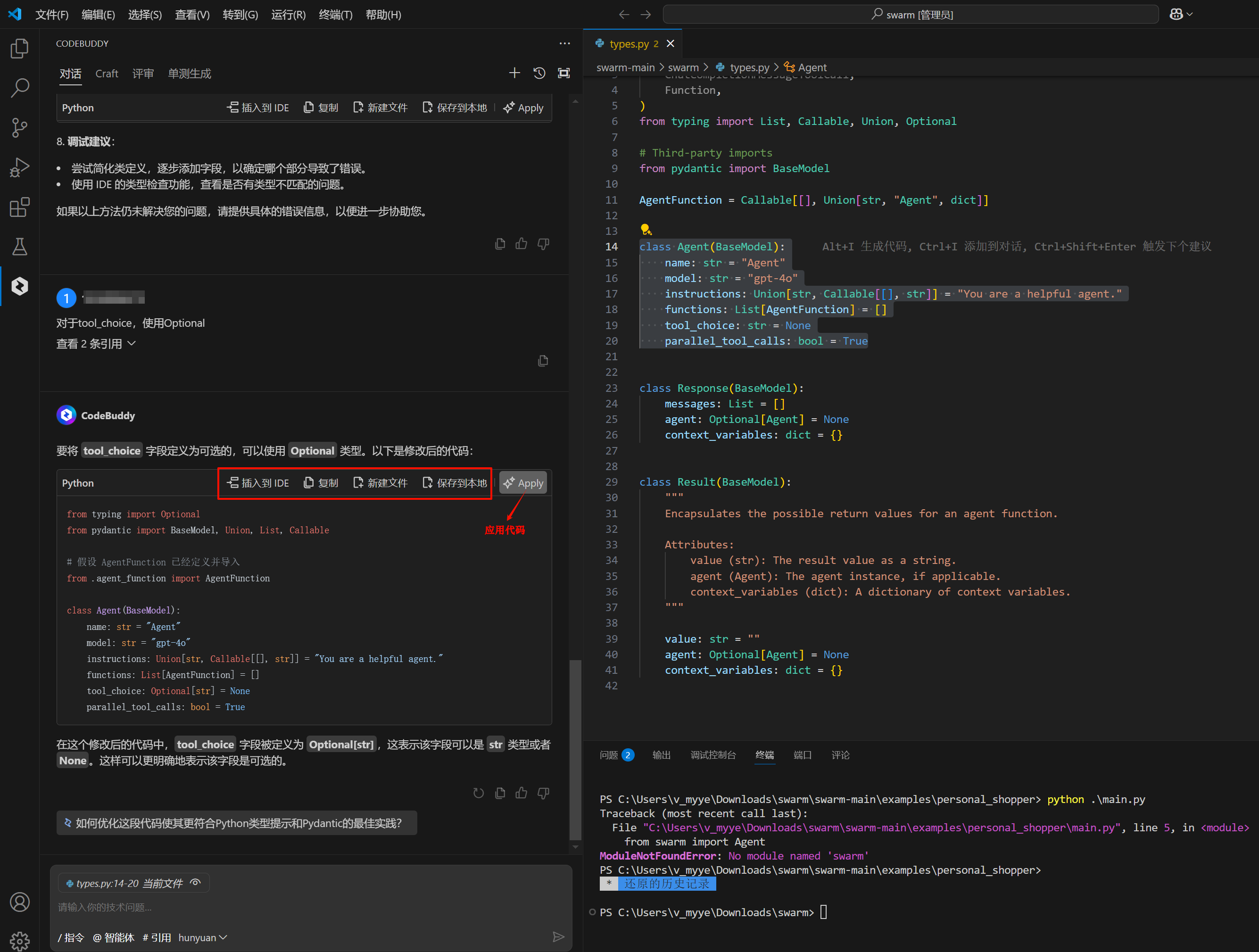The image size is (1259, 952).
Task: Open chat history clock icon
Action: (x=539, y=73)
